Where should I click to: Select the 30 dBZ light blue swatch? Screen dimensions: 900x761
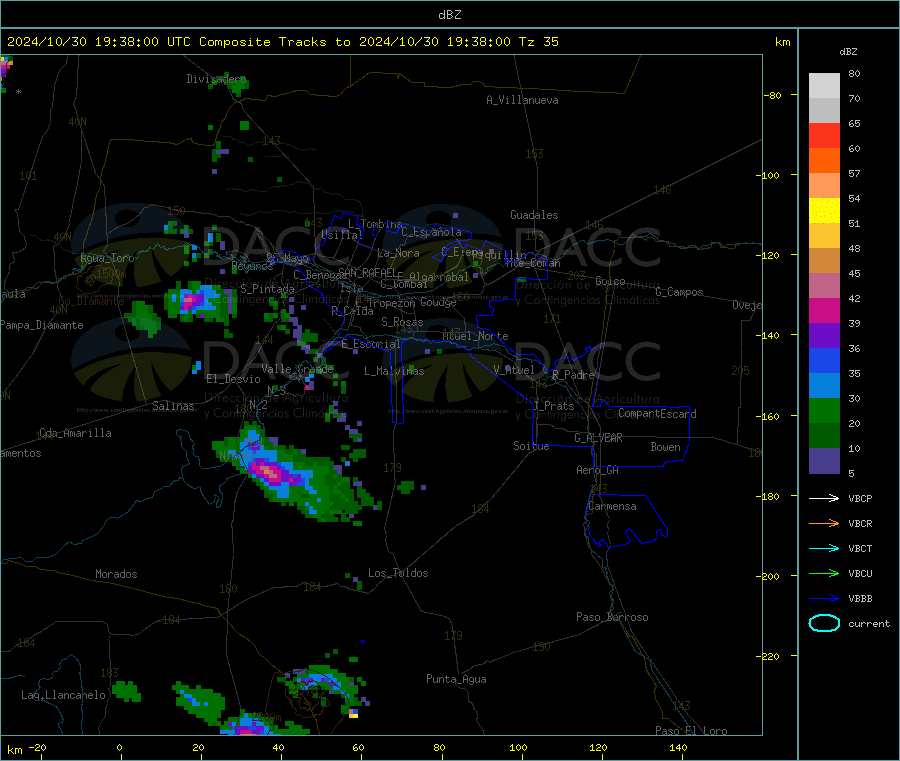(x=824, y=386)
